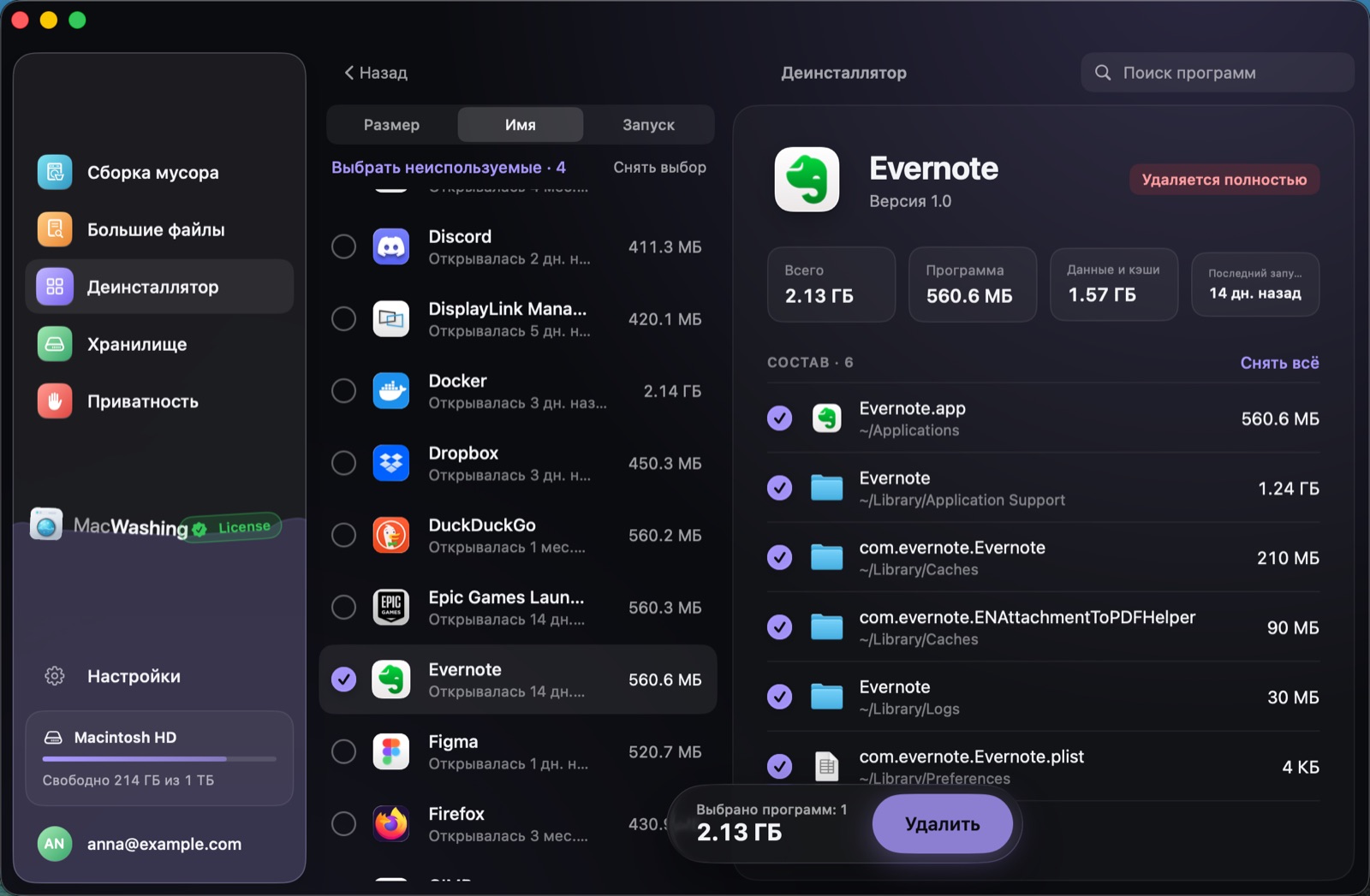Open the Большие файлы sidebar icon
1370x896 pixels.
(55, 229)
